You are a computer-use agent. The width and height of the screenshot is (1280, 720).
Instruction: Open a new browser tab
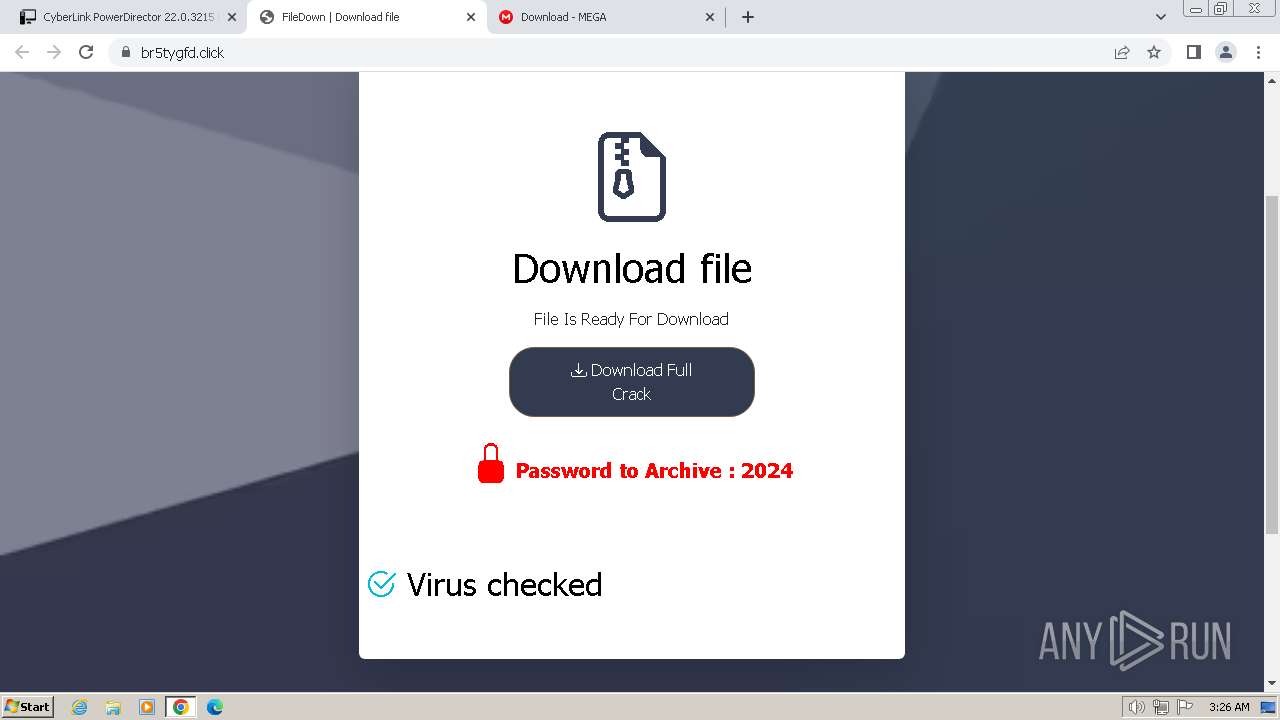click(748, 17)
